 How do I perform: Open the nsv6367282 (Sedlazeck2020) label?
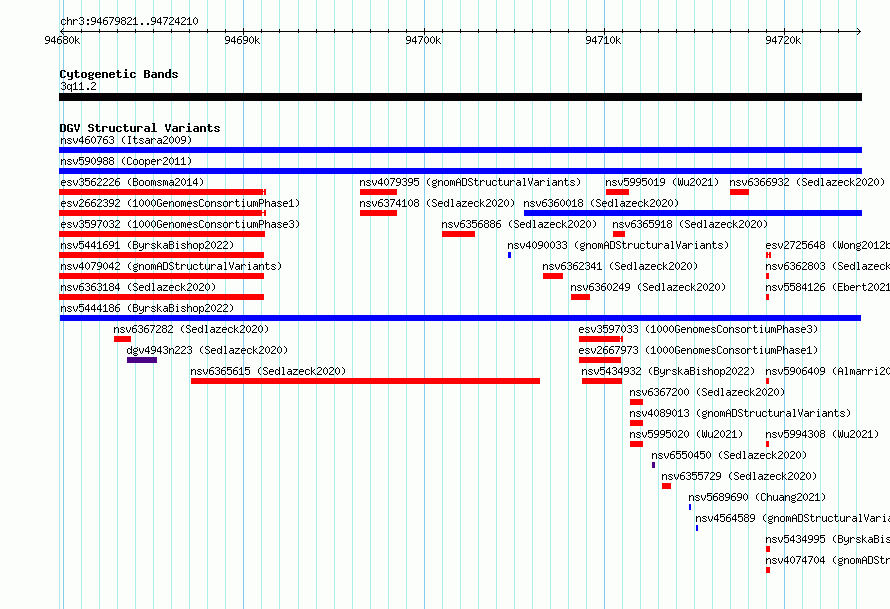coord(191,329)
